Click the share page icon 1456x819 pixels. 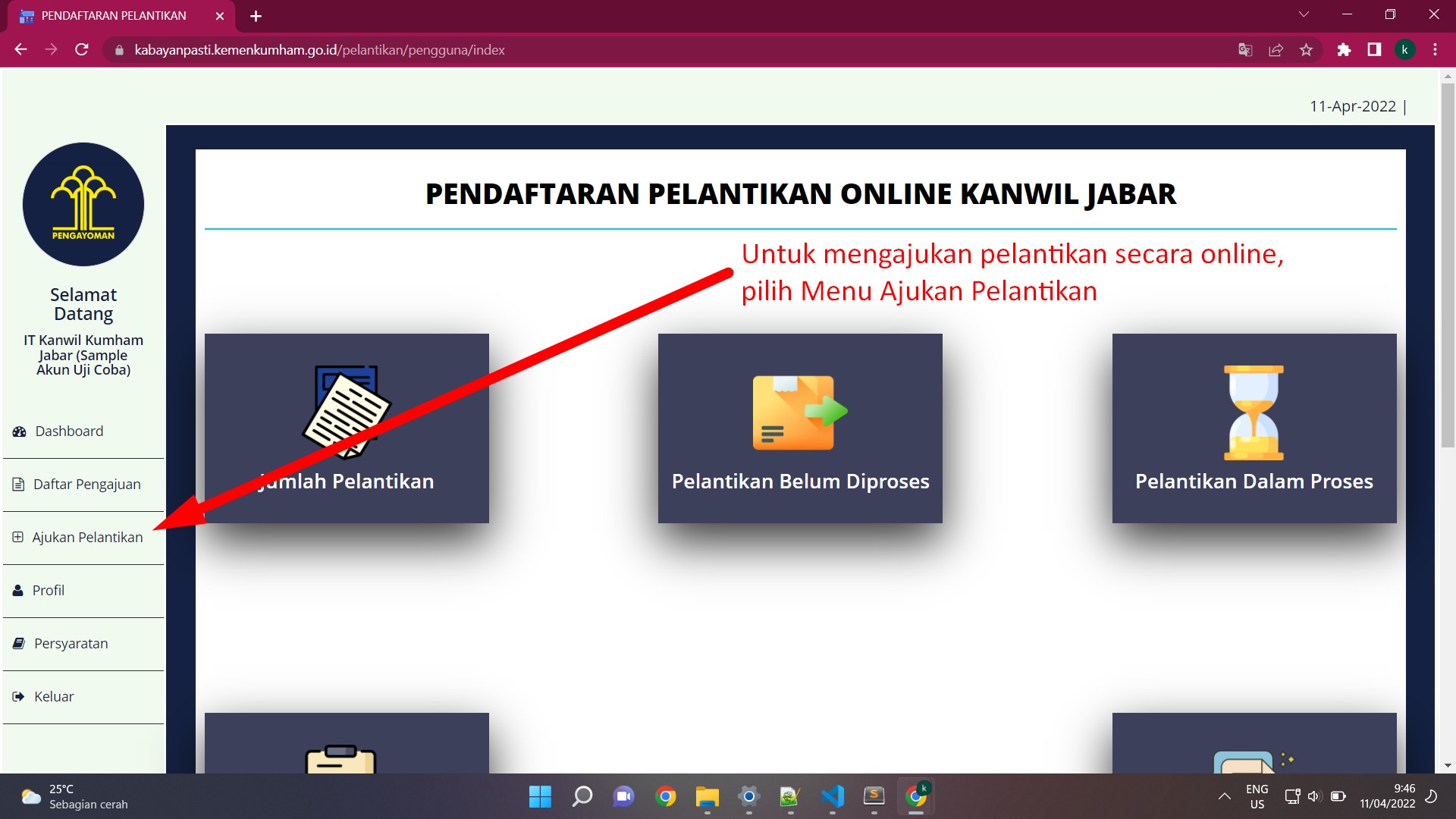1276,50
